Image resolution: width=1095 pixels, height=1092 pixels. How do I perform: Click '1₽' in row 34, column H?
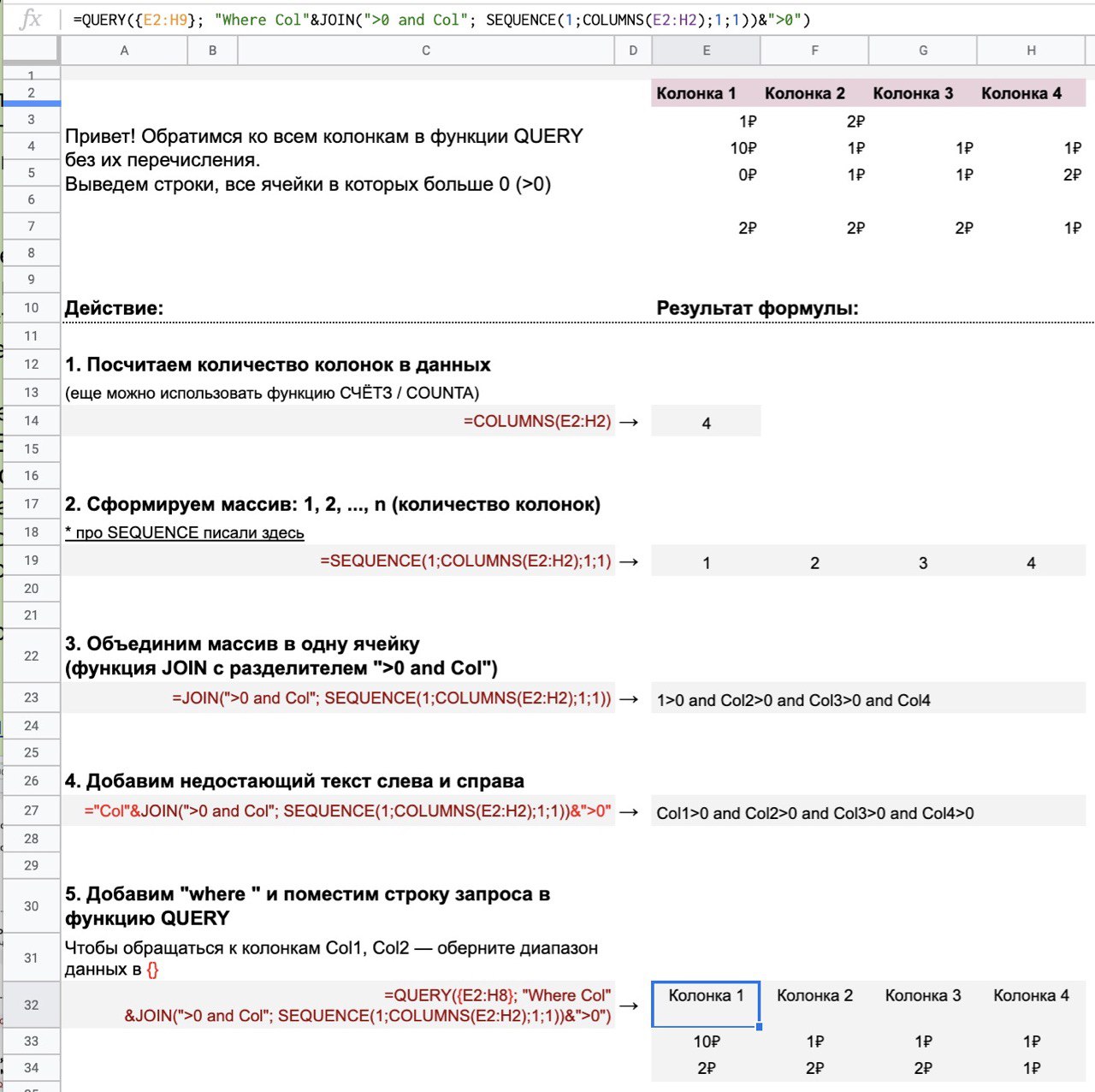tap(1031, 1068)
